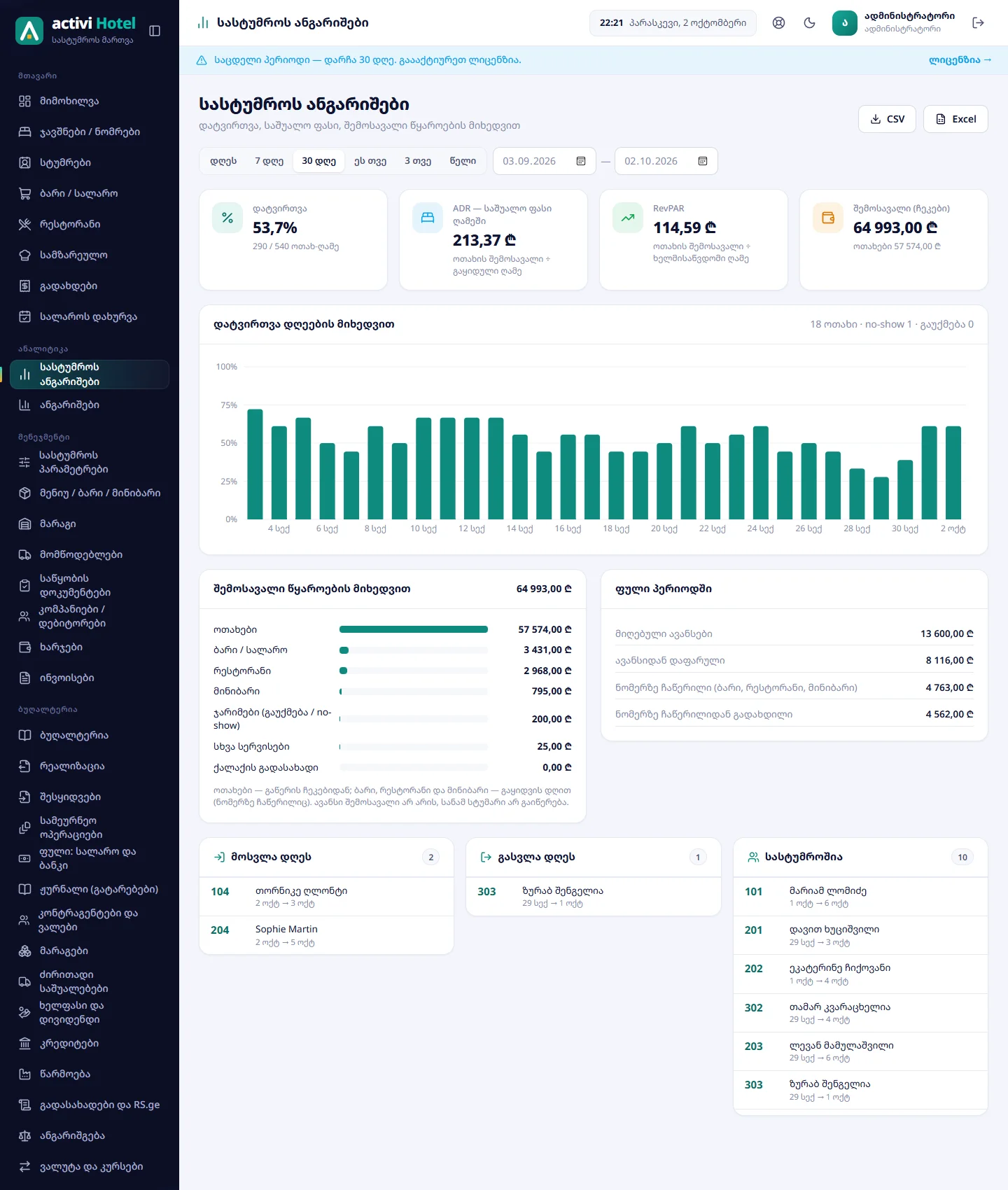Open the სამზარეულო chef hat icon

24,255
